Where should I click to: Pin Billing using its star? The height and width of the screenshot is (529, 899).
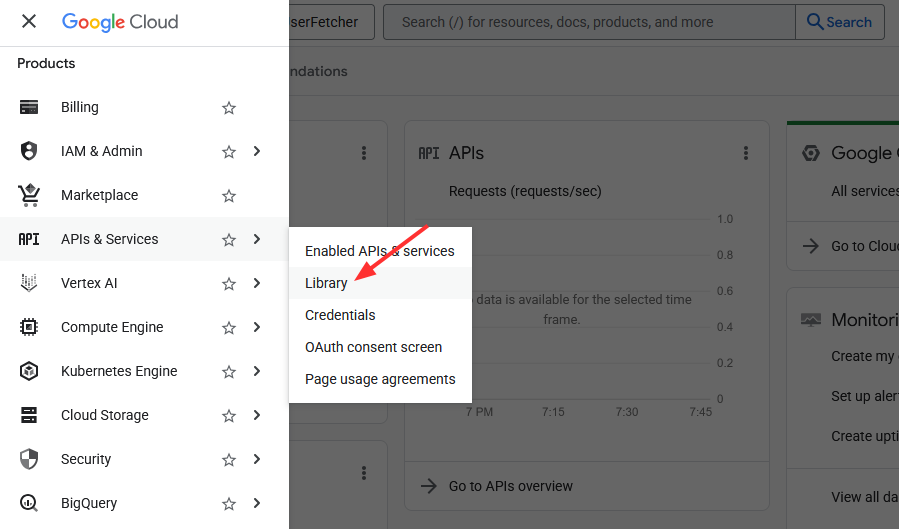[x=229, y=108]
